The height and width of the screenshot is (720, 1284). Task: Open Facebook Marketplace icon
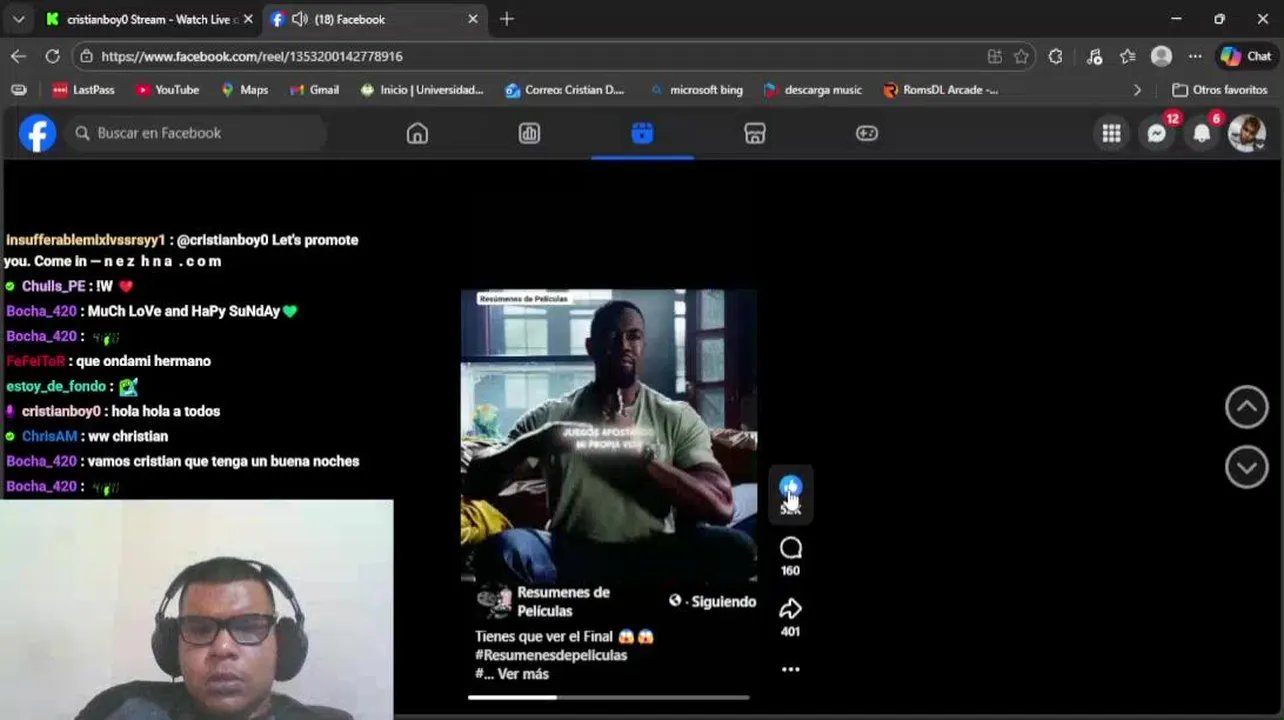coord(755,133)
